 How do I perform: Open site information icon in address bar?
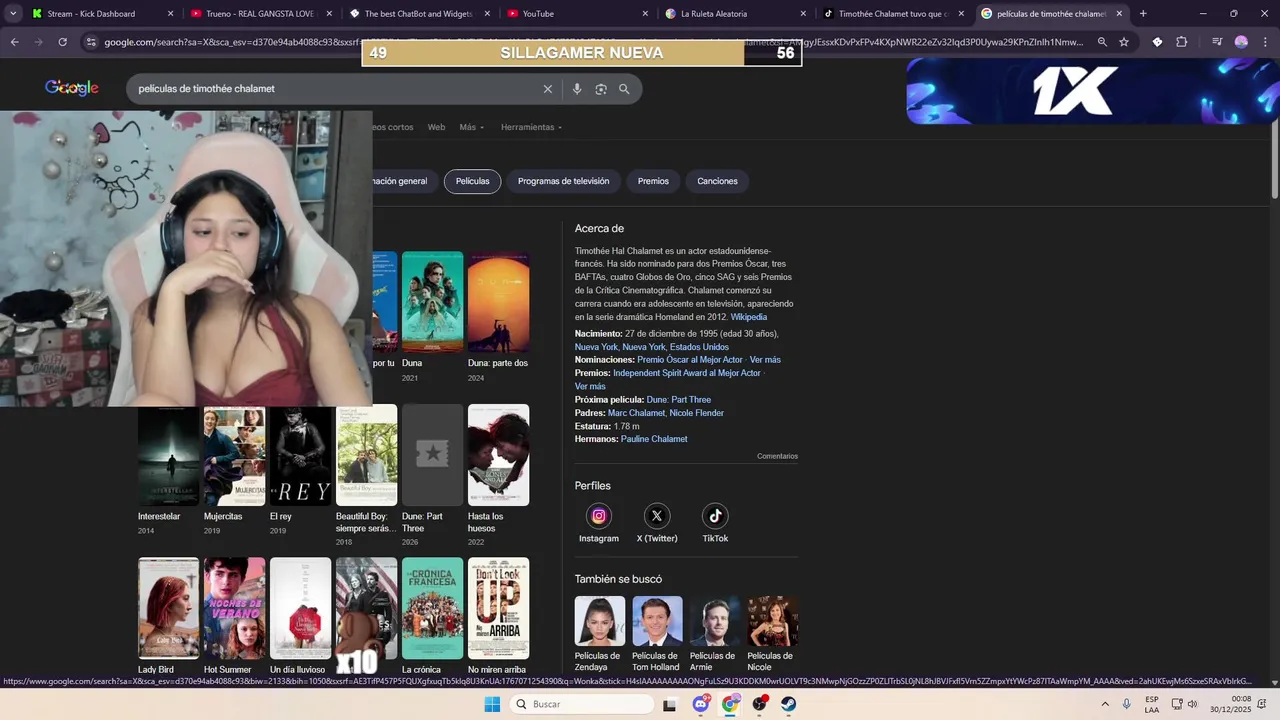coord(91,42)
